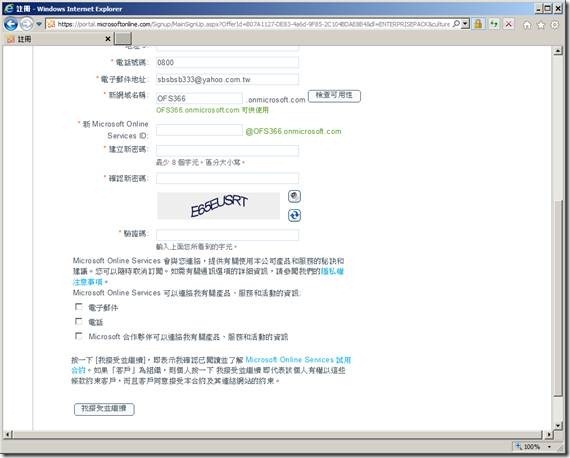Click the verification code input field
Viewport: 570px width, 458px height.
pos(227,235)
